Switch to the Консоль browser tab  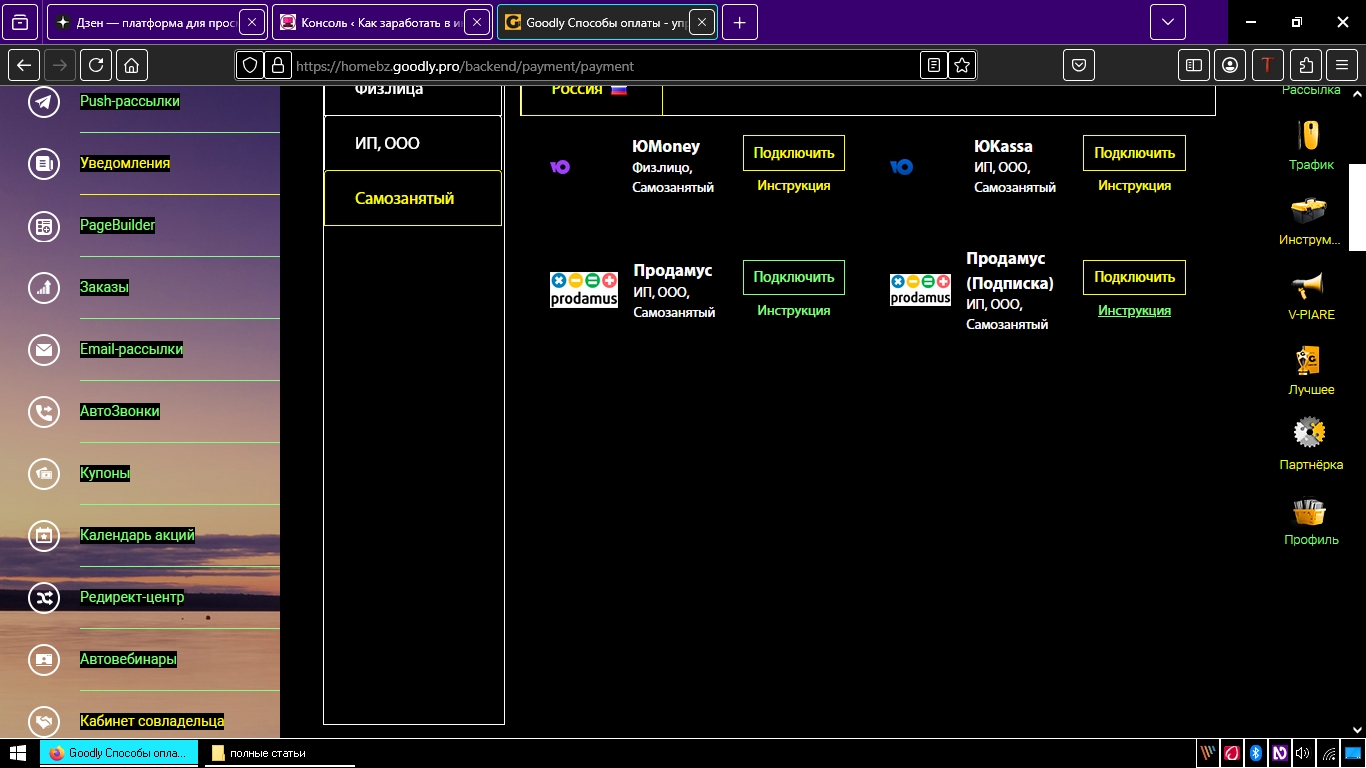[x=382, y=22]
